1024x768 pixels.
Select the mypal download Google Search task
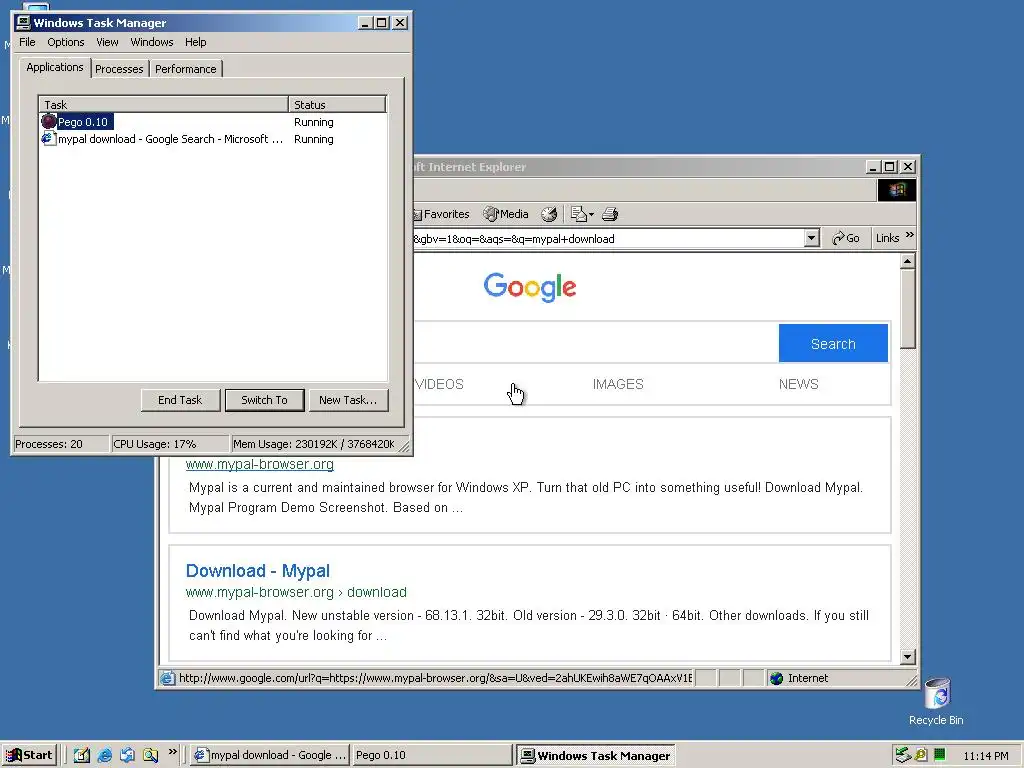(213, 139)
